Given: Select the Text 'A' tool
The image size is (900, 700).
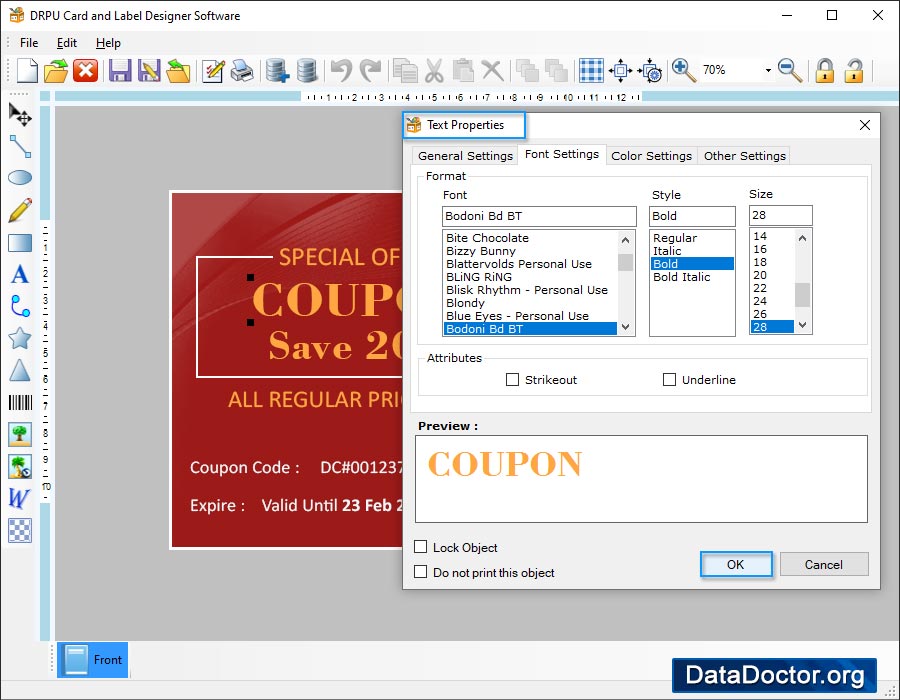Looking at the screenshot, I should coord(20,274).
